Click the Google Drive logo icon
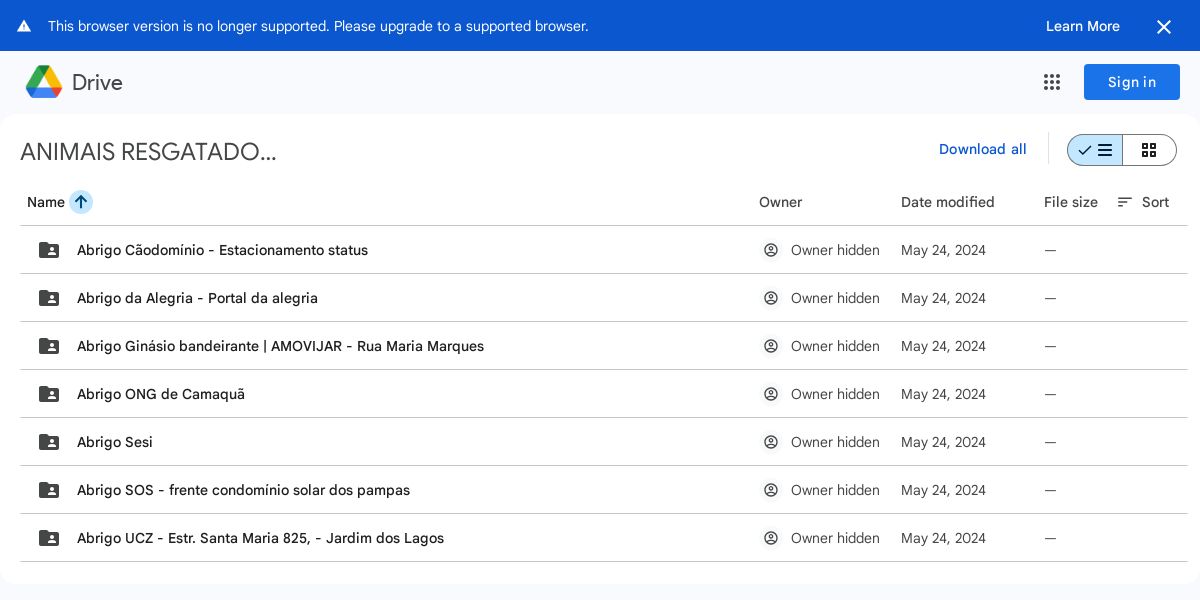Viewport: 1200px width, 600px height. pyautogui.click(x=44, y=82)
